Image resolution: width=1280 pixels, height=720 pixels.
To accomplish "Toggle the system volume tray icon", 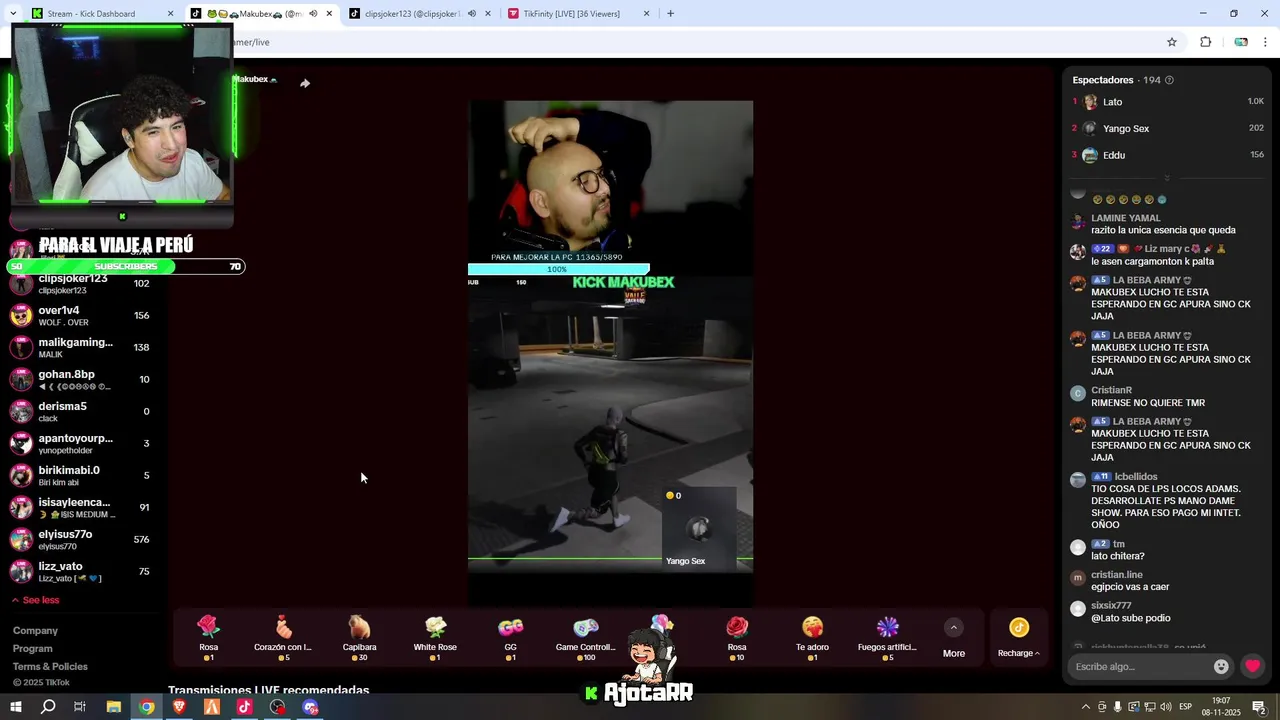I will click(x=1166, y=707).
